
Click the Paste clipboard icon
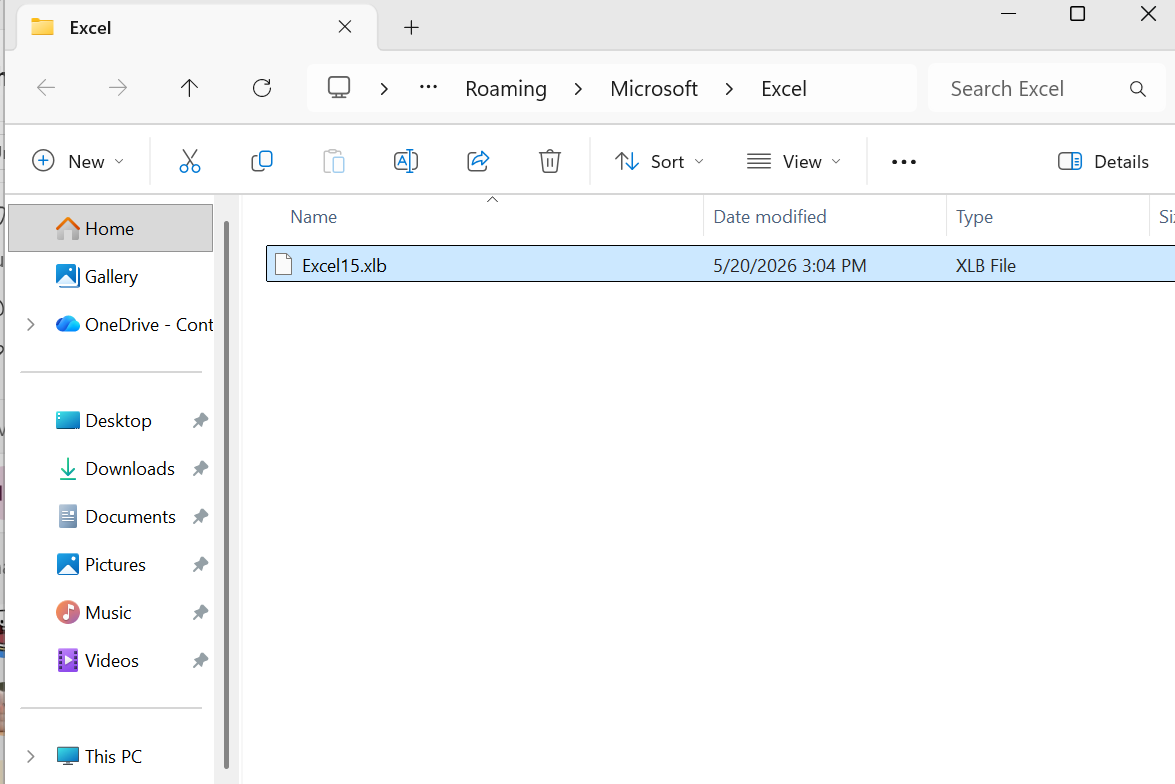click(333, 161)
